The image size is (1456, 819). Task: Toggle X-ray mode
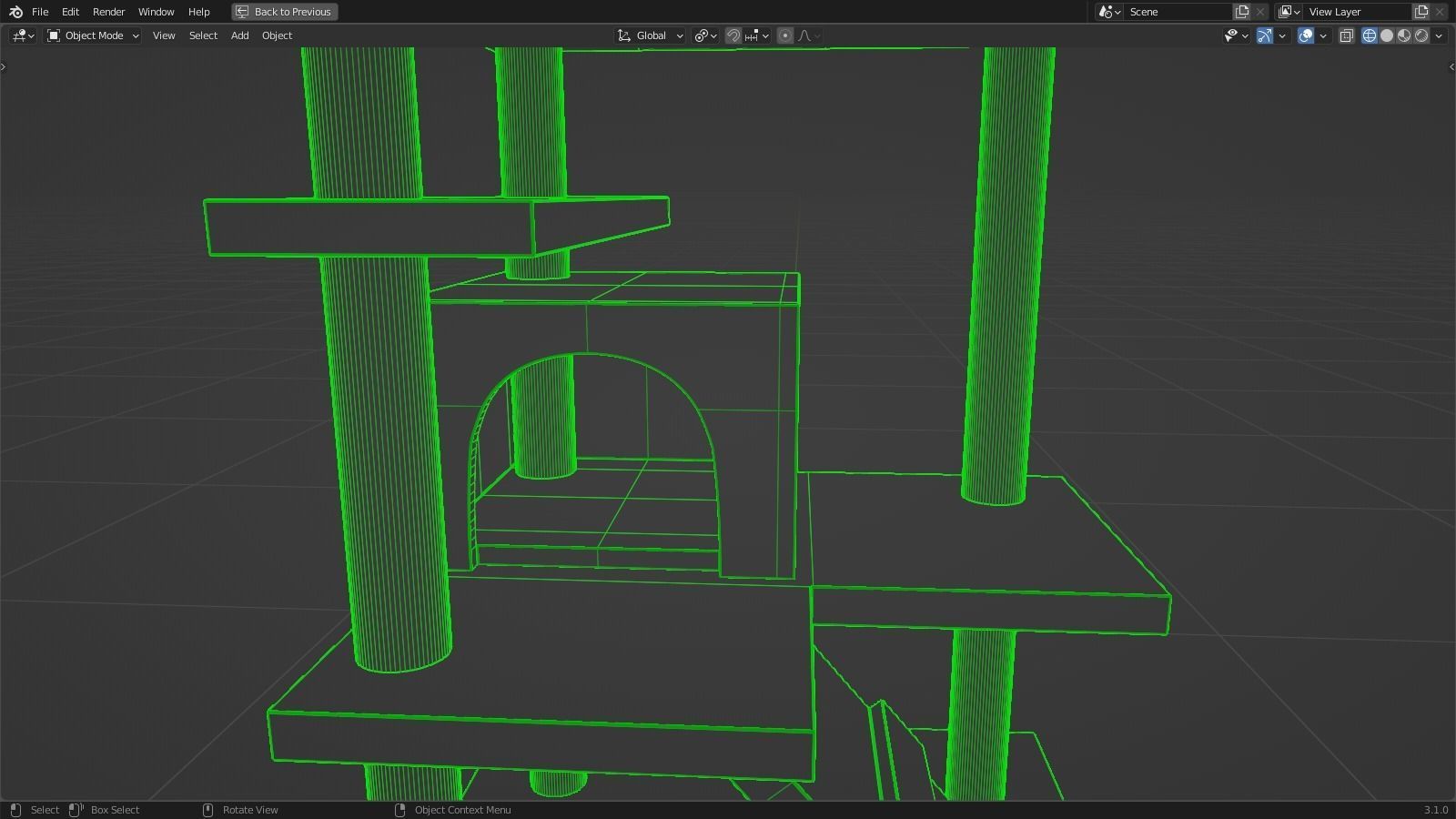tap(1347, 35)
